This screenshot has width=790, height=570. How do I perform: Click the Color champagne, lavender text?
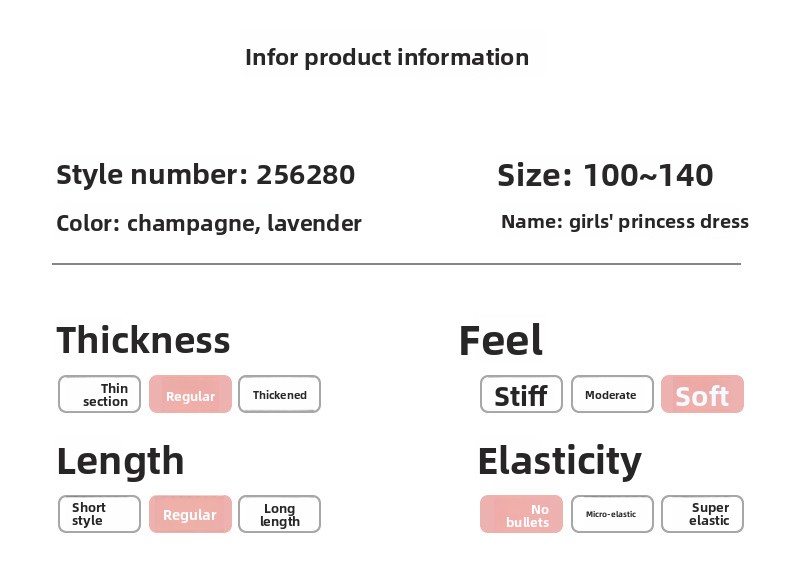tap(209, 223)
